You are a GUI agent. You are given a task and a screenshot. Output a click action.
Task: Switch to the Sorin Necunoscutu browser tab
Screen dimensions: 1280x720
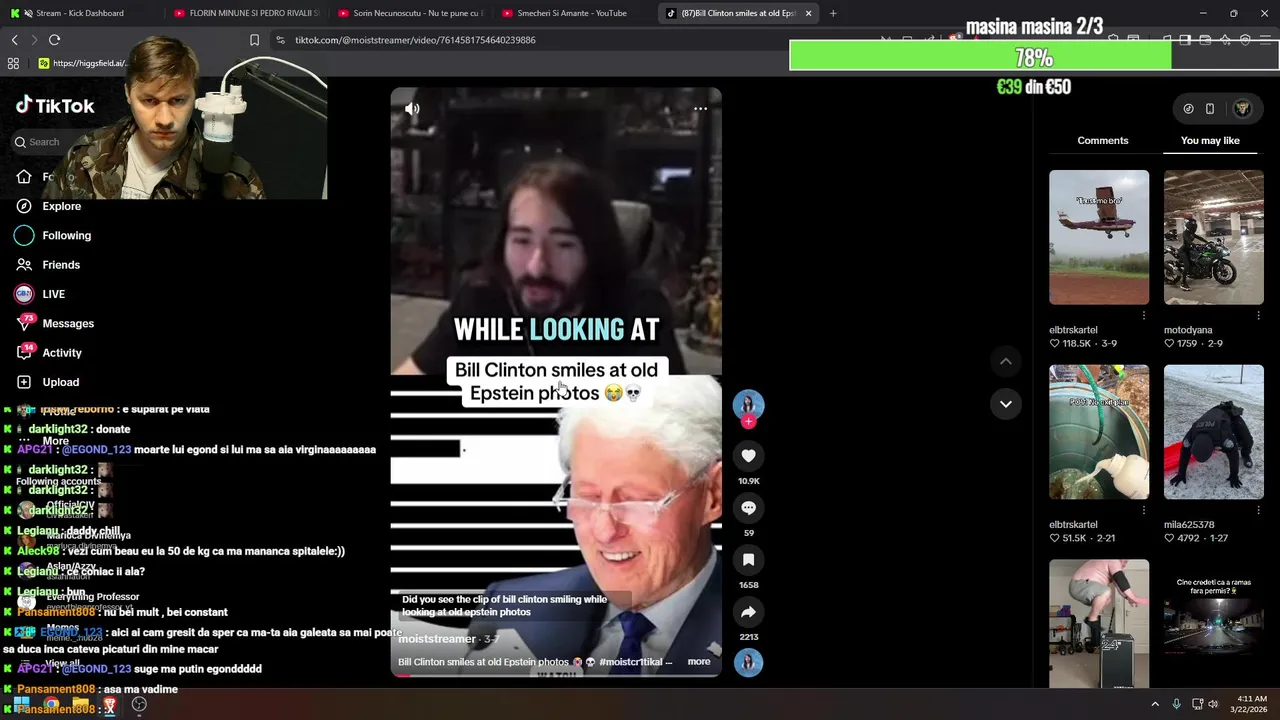pyautogui.click(x=410, y=13)
